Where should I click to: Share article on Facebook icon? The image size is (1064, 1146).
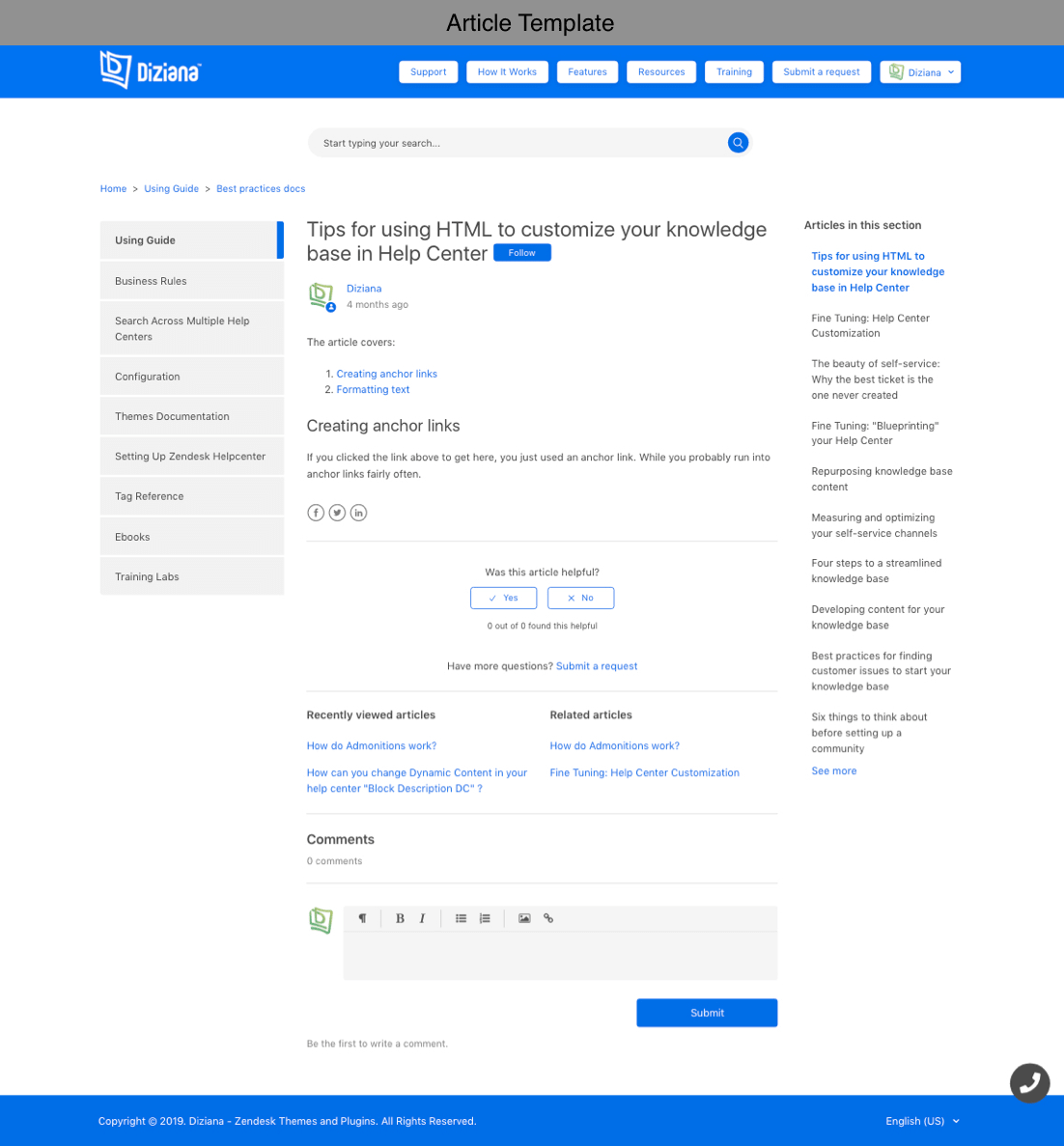[x=316, y=513]
